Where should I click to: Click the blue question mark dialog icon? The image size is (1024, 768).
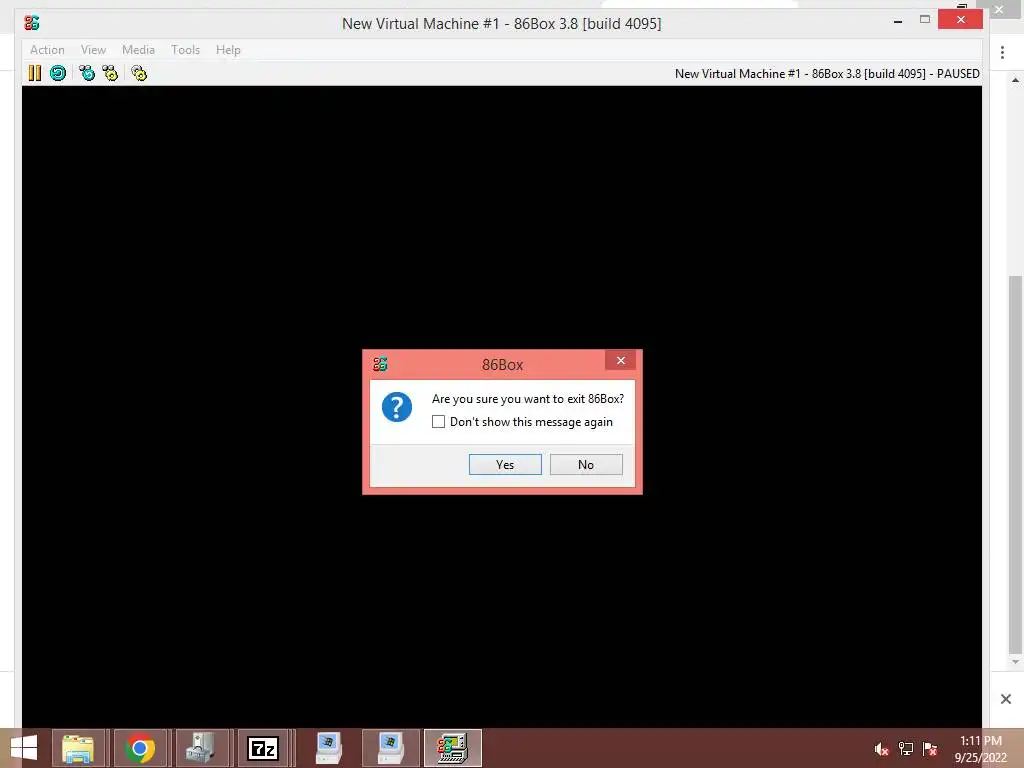[x=396, y=407]
